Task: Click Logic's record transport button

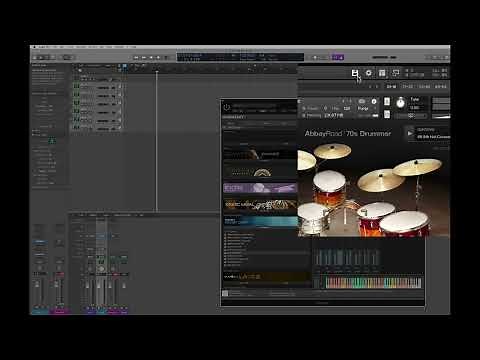Action: coord(166,58)
